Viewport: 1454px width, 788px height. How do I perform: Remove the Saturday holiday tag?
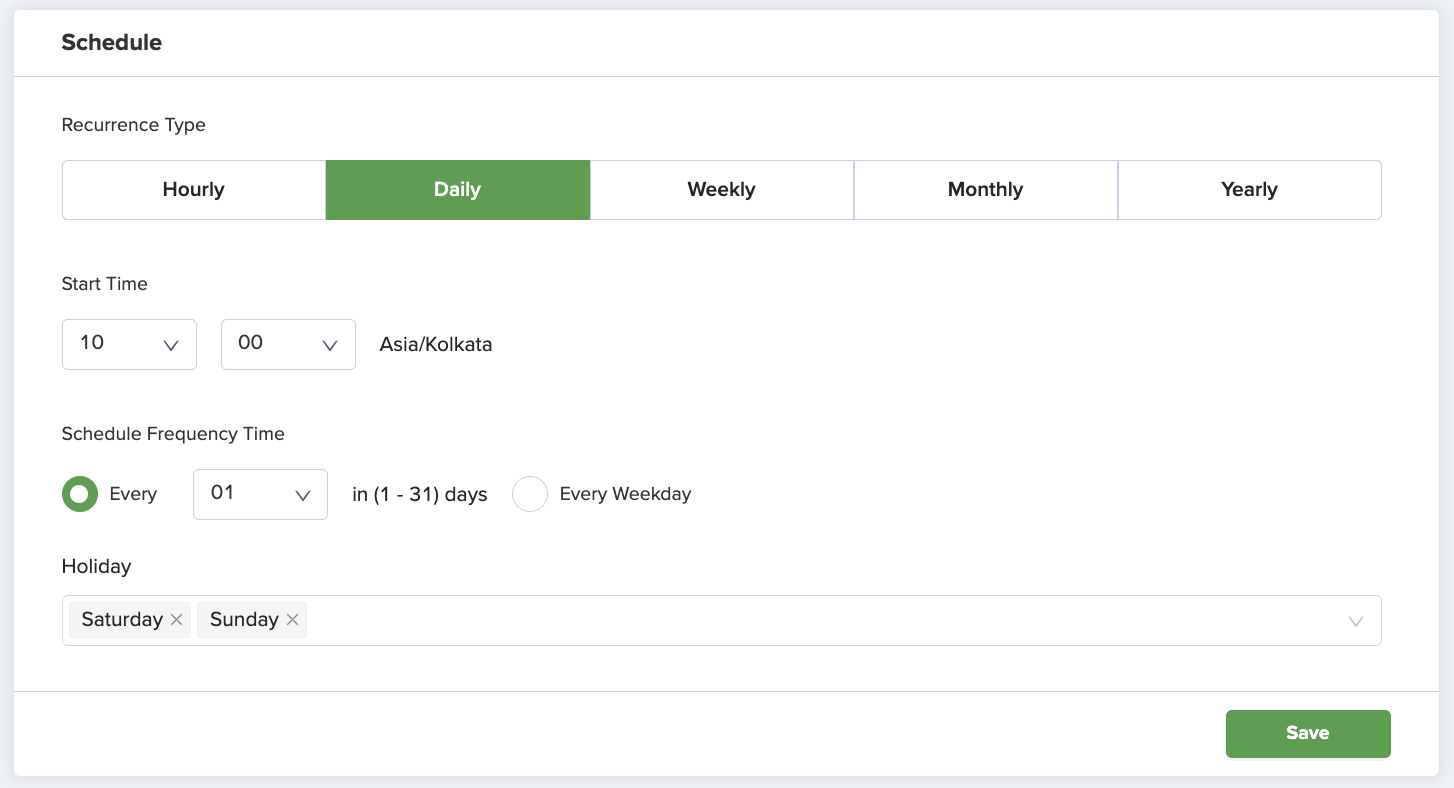[x=176, y=620]
